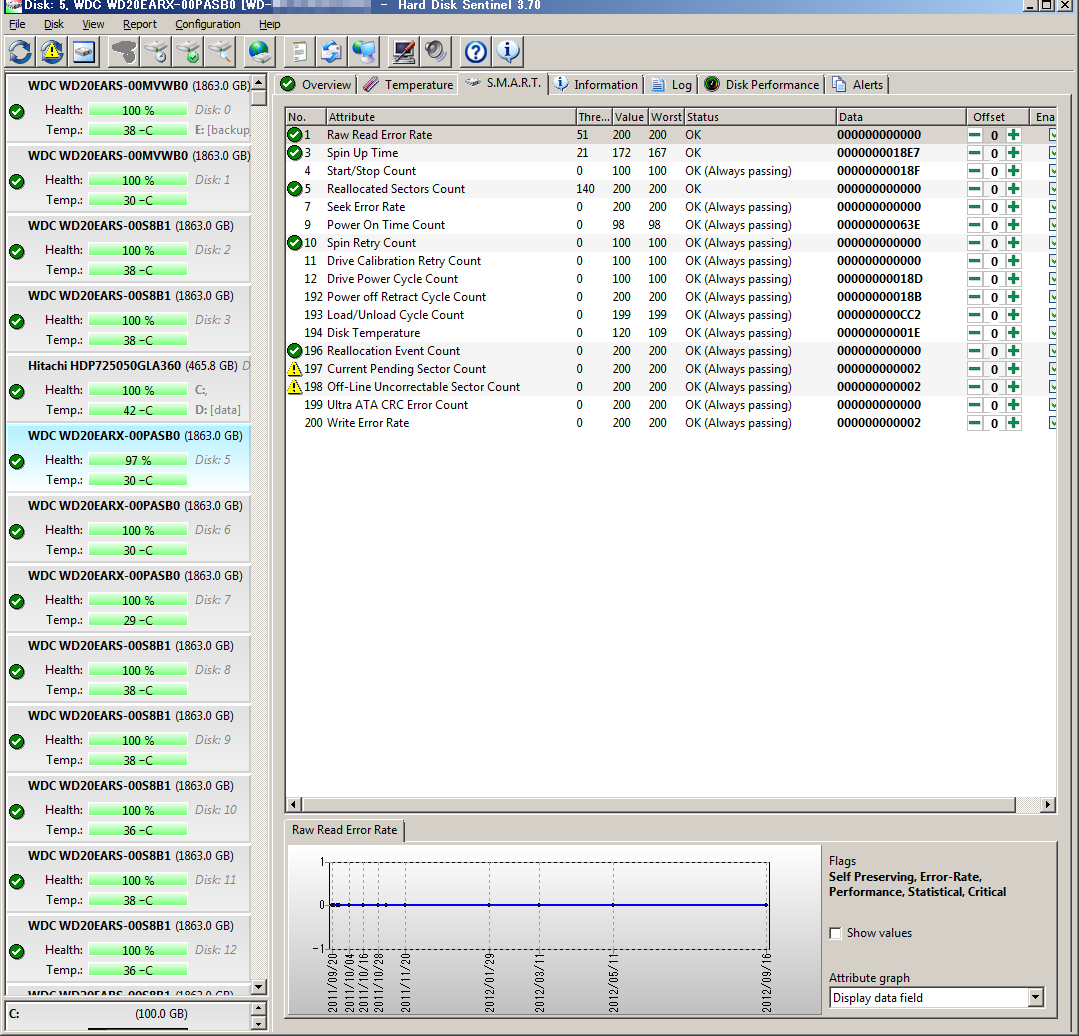The image size is (1079, 1036).
Task: Click the green status icon of Disk: 5
Action: 17,462
